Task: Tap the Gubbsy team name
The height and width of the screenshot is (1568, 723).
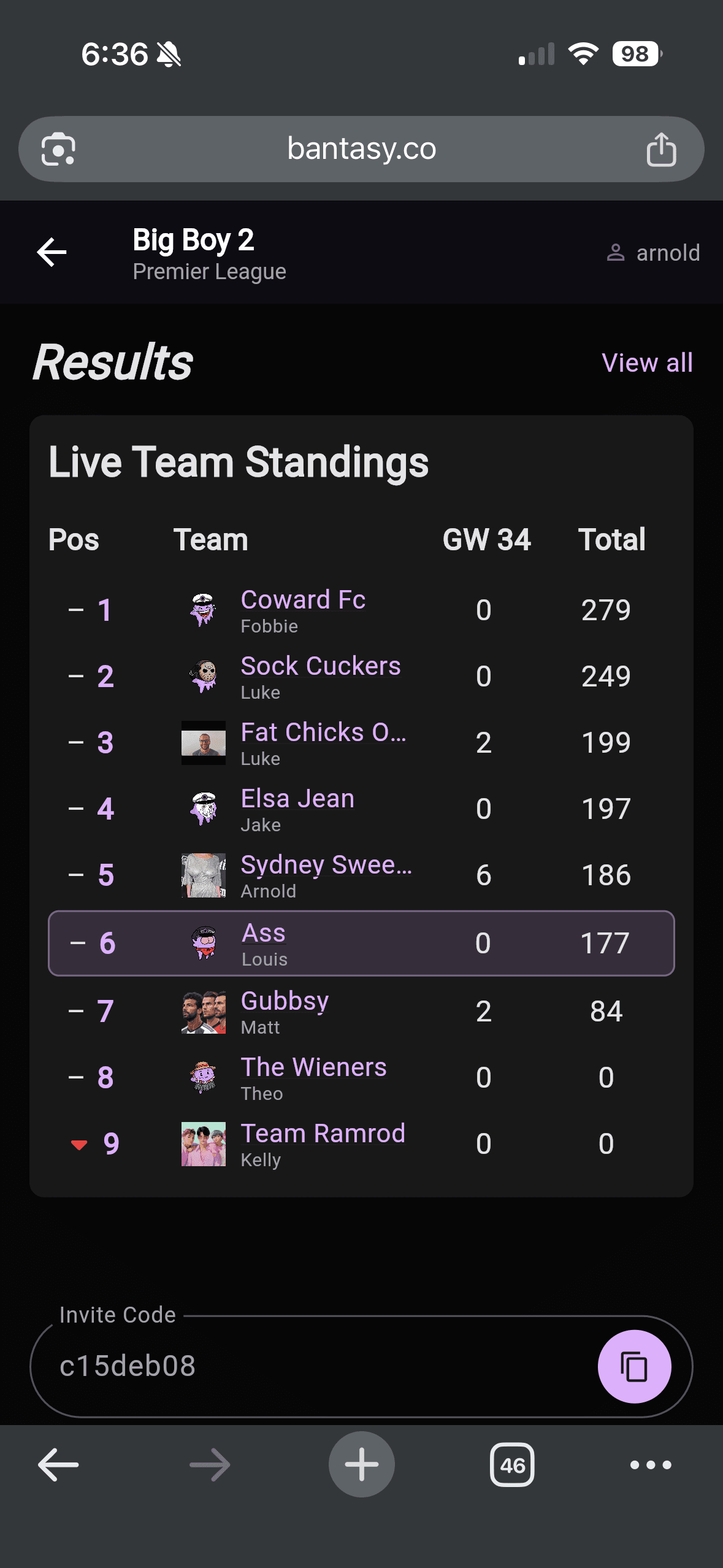Action: point(285,1000)
